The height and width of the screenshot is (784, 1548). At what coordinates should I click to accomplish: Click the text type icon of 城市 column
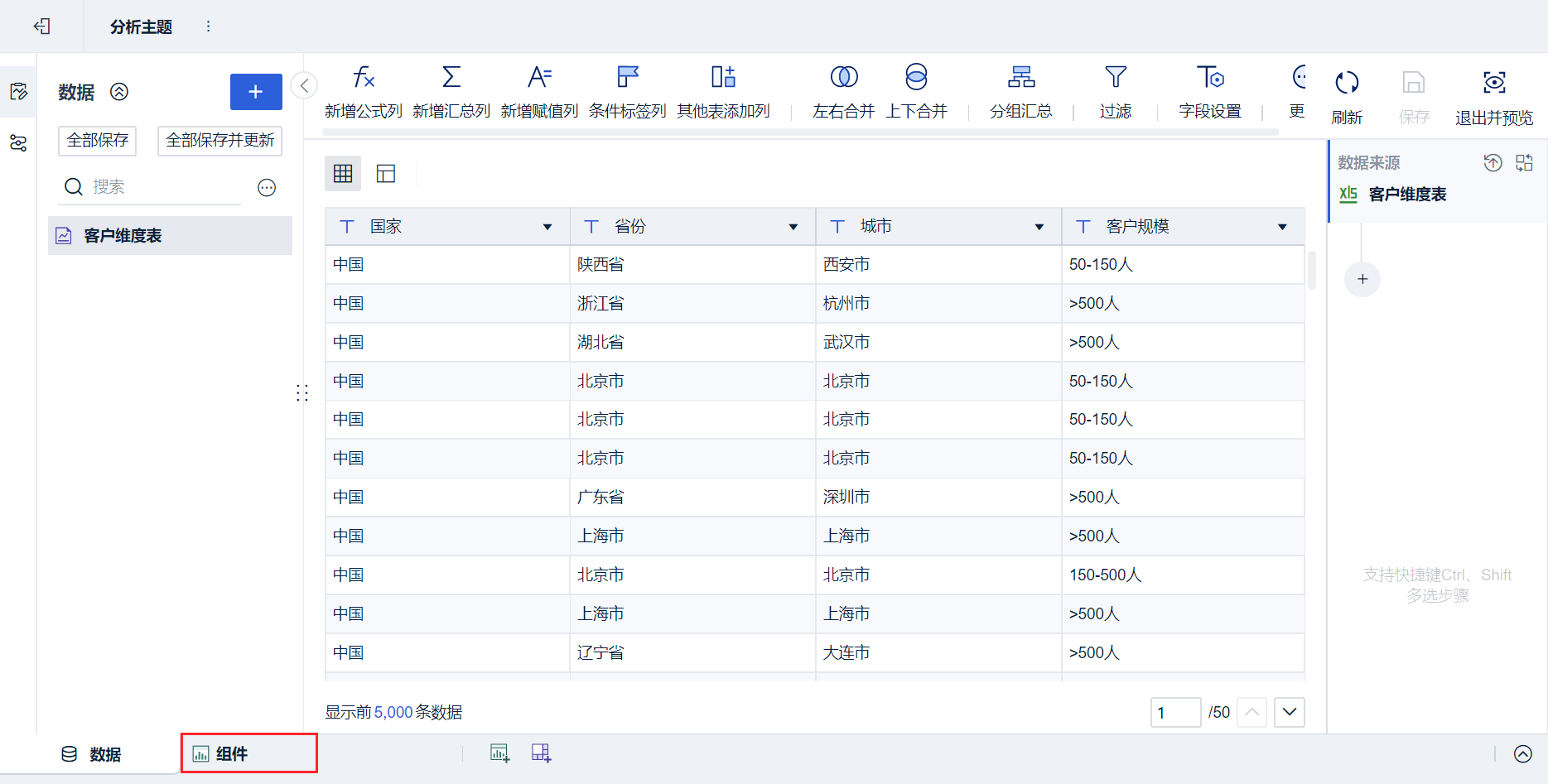pos(837,227)
